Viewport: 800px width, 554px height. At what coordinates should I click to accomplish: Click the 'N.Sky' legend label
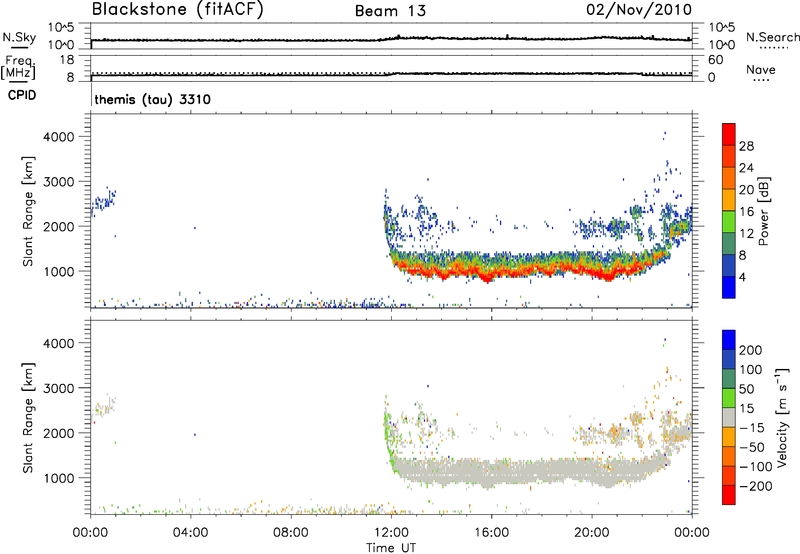[19, 37]
